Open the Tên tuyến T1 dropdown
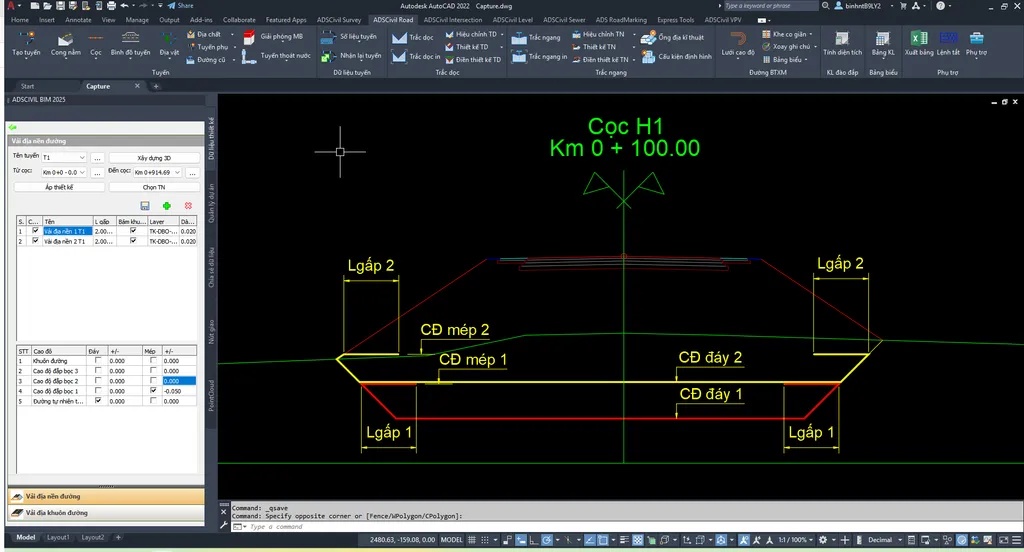1024x552 pixels. [82, 157]
